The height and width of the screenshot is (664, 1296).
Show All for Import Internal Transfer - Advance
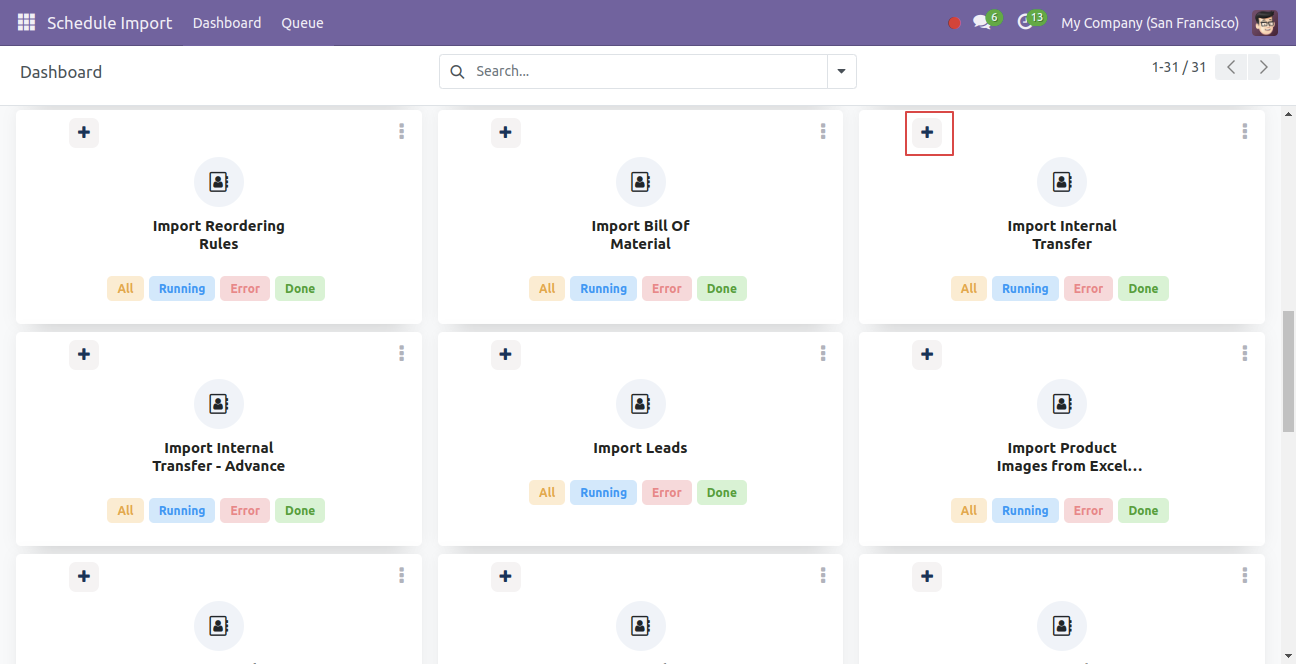[125, 510]
